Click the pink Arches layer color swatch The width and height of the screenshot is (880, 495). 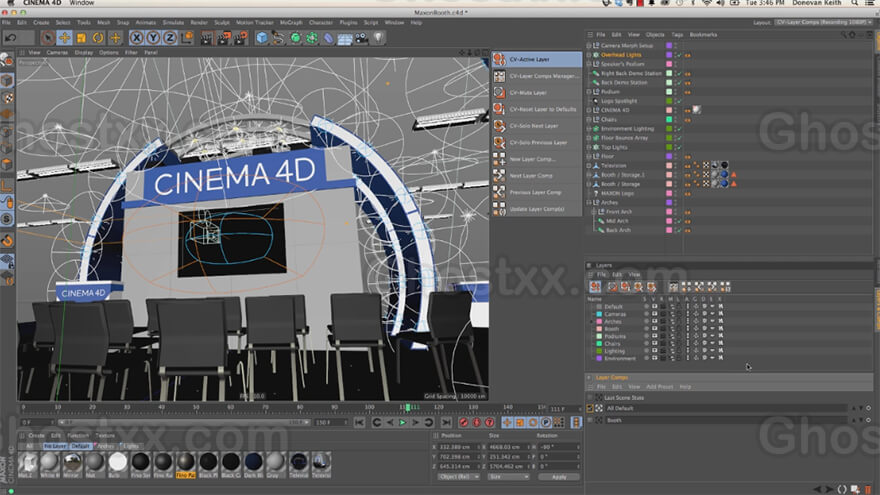pos(599,322)
